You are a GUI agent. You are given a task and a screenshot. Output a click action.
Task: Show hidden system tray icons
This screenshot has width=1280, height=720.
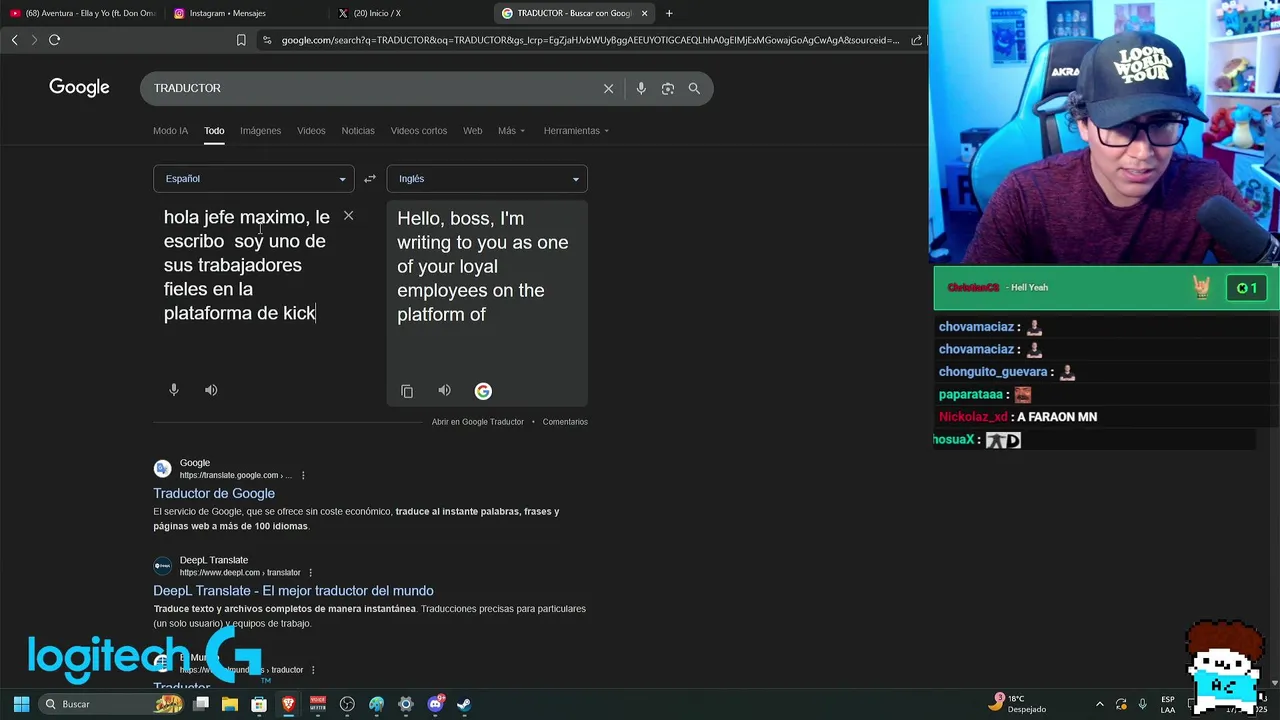[x=1100, y=704]
